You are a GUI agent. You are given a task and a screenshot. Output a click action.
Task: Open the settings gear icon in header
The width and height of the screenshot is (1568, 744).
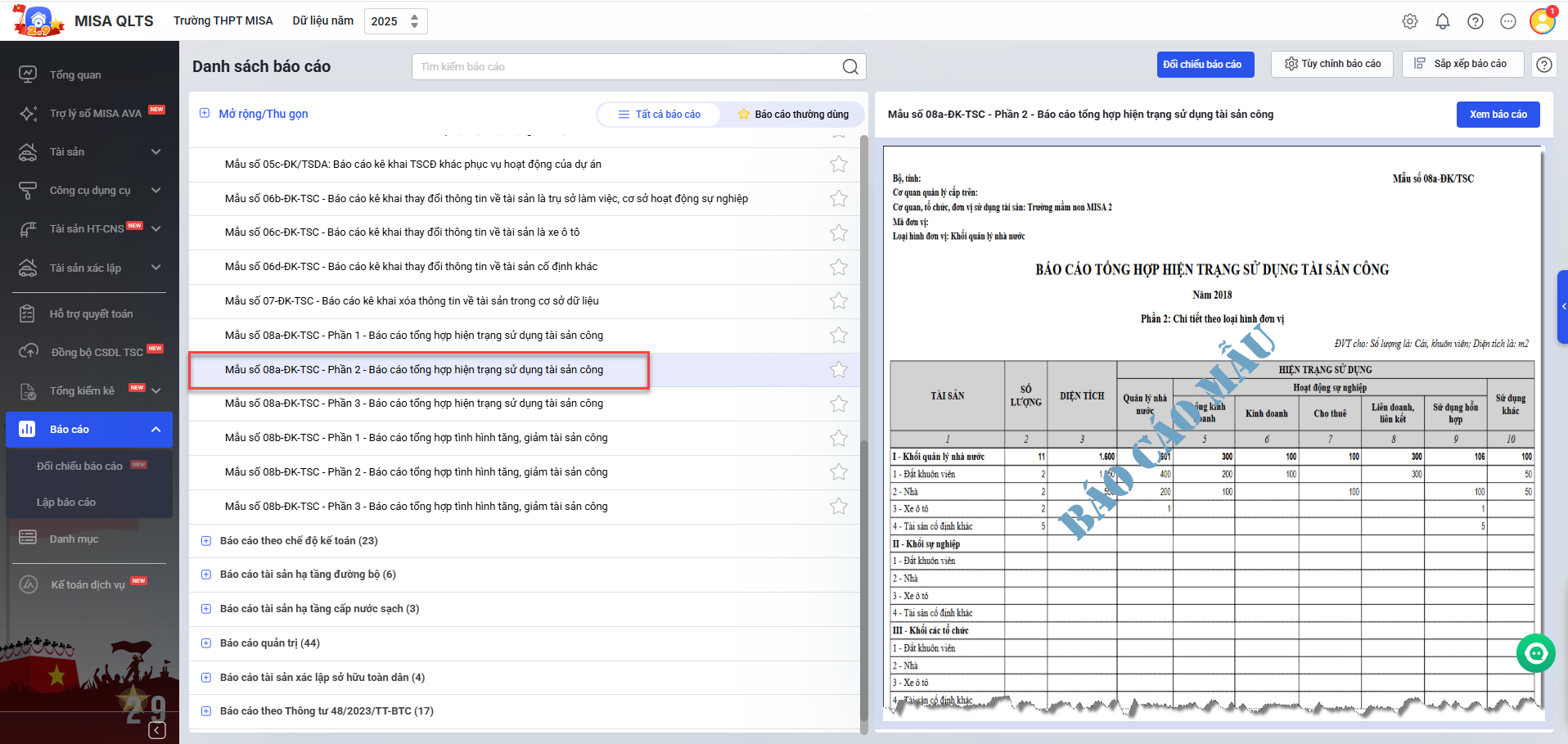[1409, 21]
